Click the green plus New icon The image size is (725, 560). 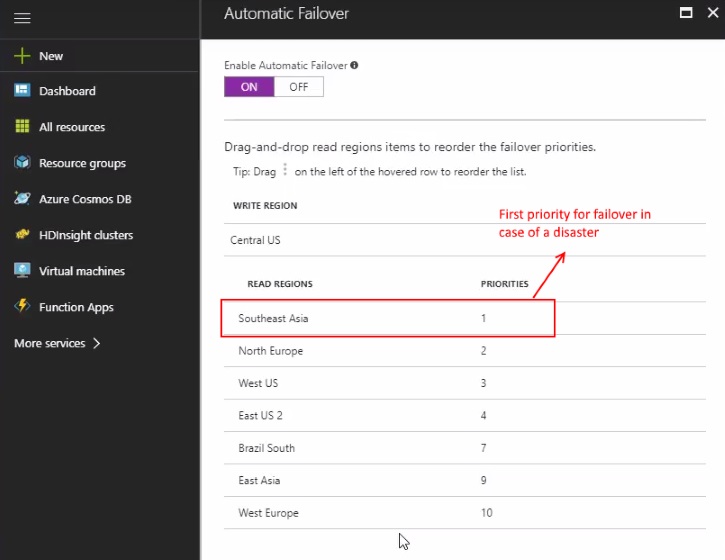tap(22, 56)
